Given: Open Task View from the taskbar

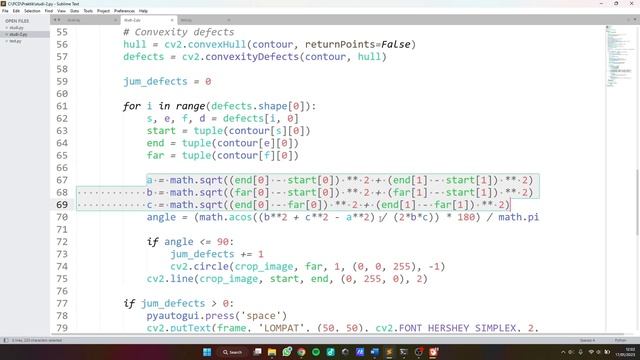Looking at the screenshot, I should [x=258, y=352].
